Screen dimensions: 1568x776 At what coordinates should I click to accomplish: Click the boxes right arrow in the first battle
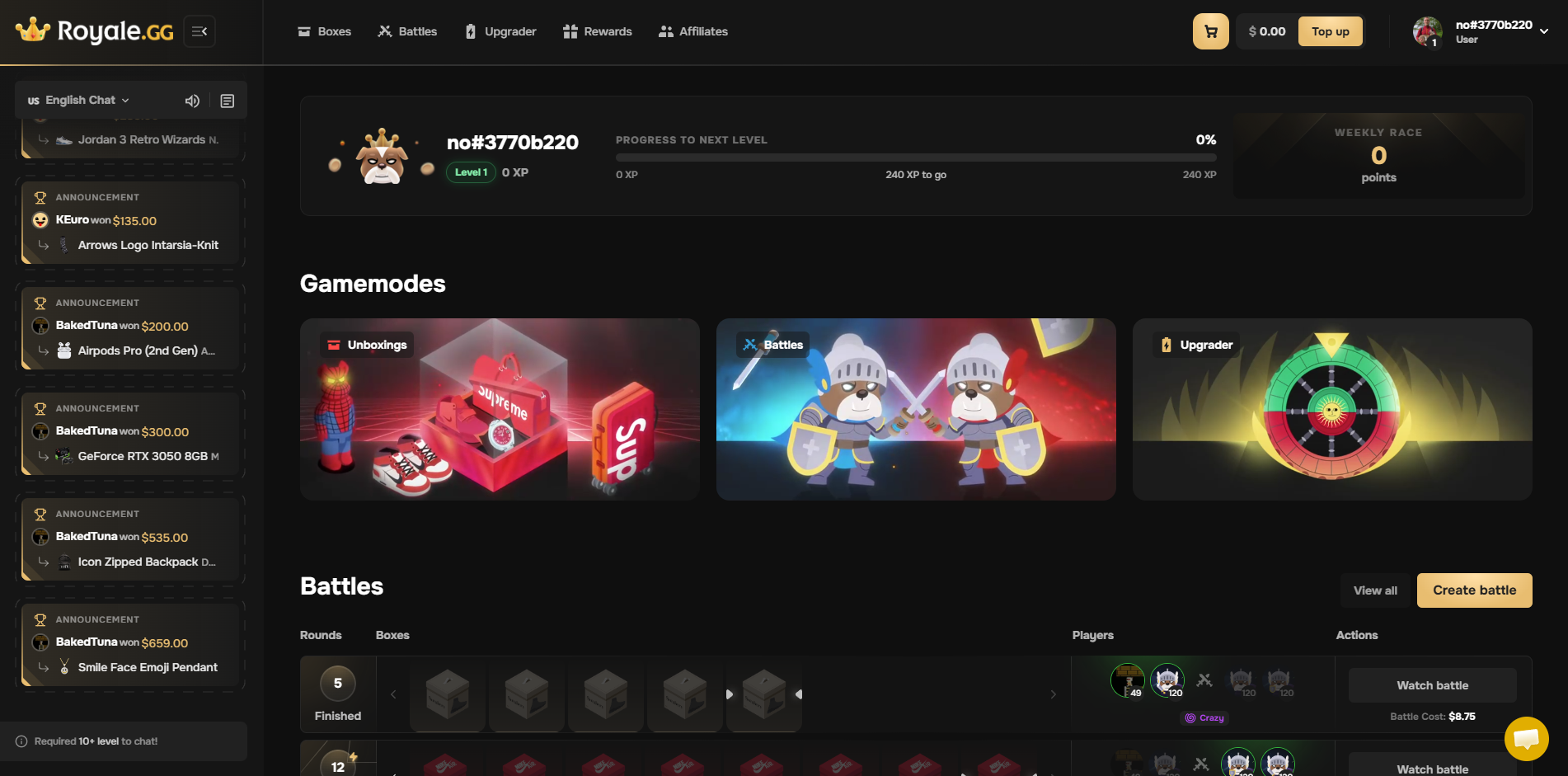pyautogui.click(x=1053, y=694)
